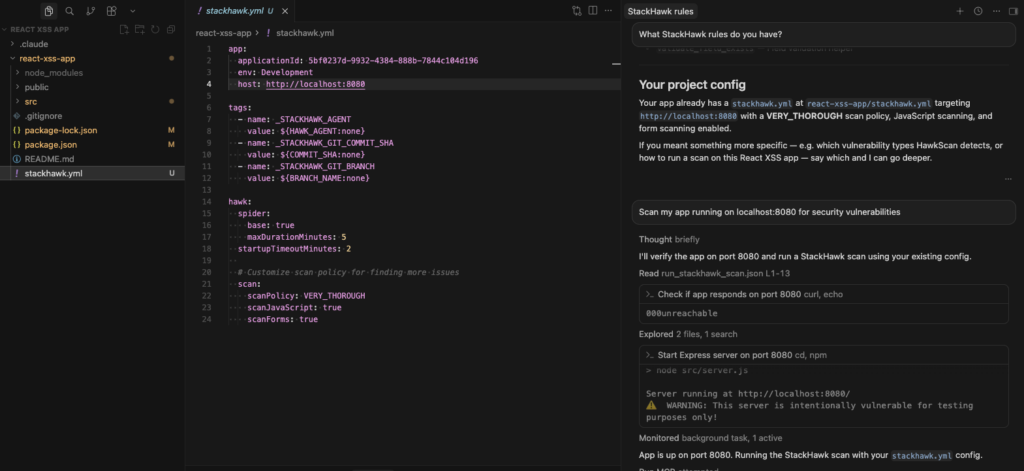
Task: Click stackhawk.yml inline code in project config
Action: (761, 103)
